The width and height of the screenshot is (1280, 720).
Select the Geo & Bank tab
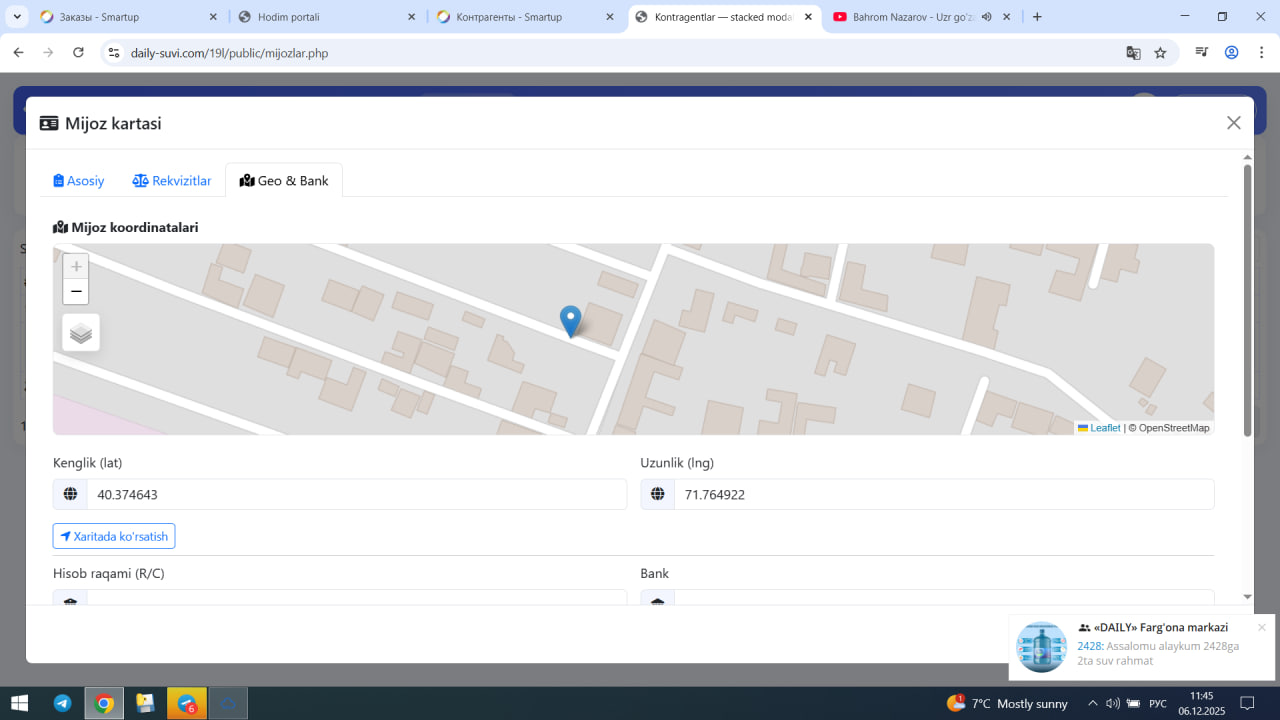[x=284, y=180]
